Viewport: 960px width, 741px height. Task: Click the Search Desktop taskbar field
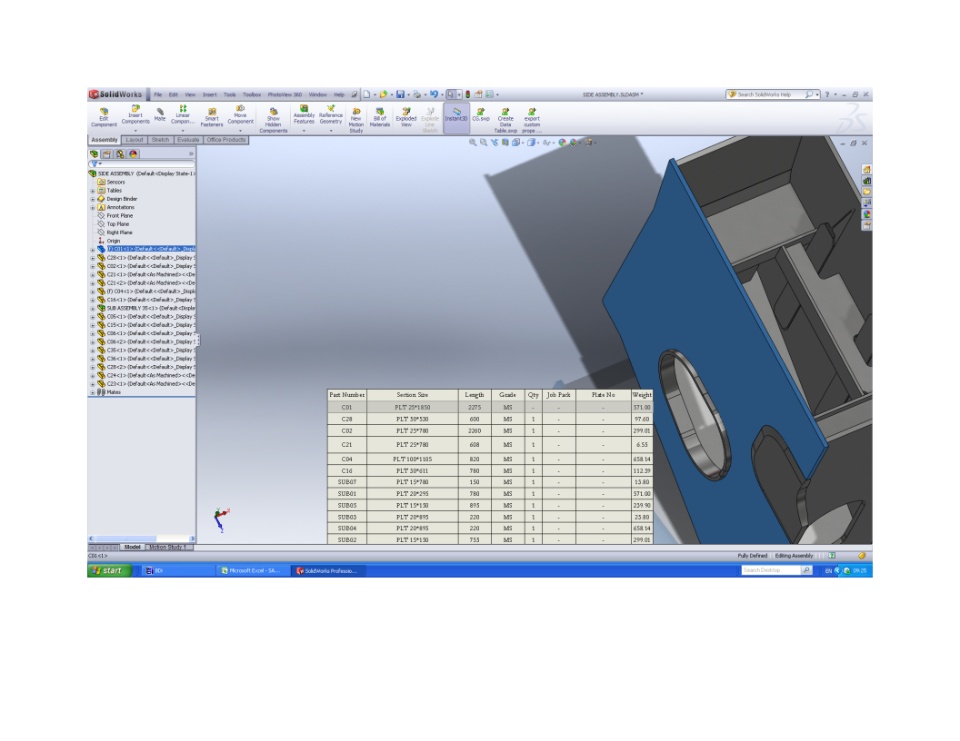coord(770,570)
